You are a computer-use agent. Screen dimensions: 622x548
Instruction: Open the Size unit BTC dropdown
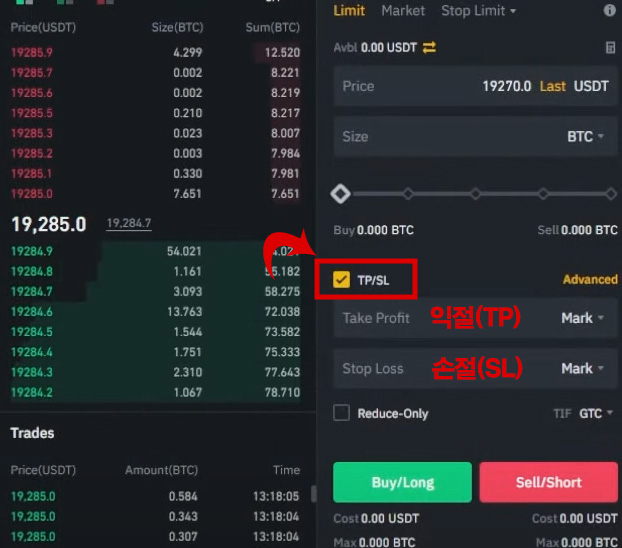pyautogui.click(x=585, y=136)
